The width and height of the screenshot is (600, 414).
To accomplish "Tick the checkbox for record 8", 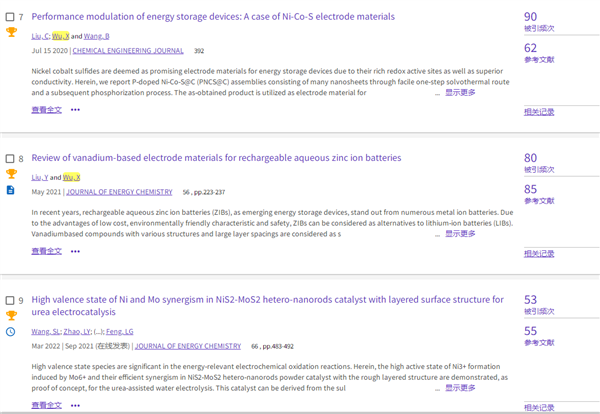I will point(10,158).
